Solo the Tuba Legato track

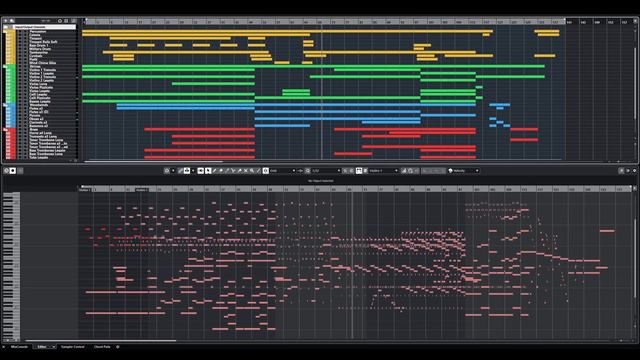point(25,157)
